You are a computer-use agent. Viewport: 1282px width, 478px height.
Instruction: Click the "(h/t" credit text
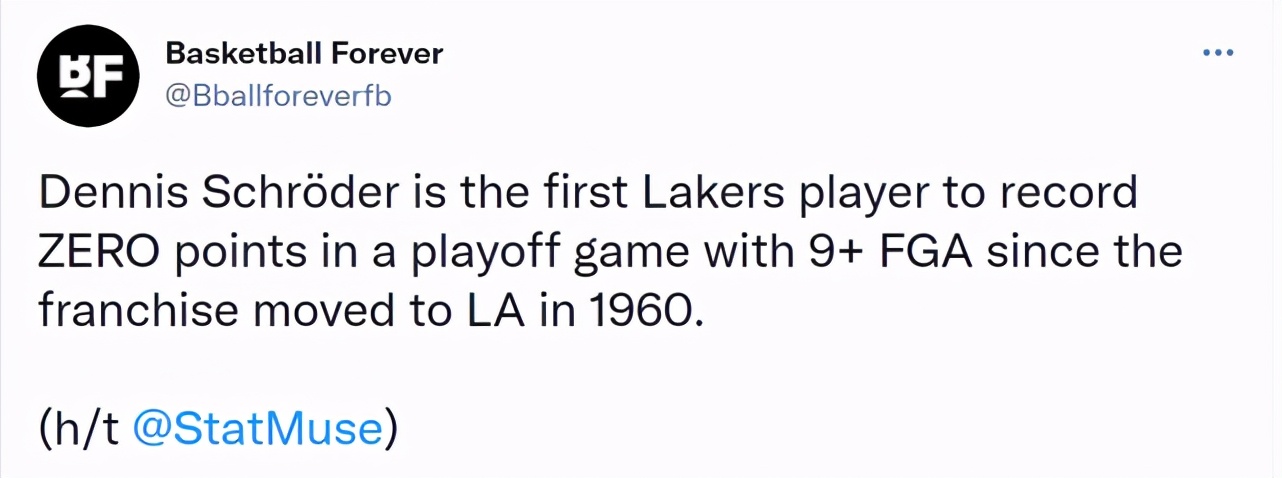point(79,429)
